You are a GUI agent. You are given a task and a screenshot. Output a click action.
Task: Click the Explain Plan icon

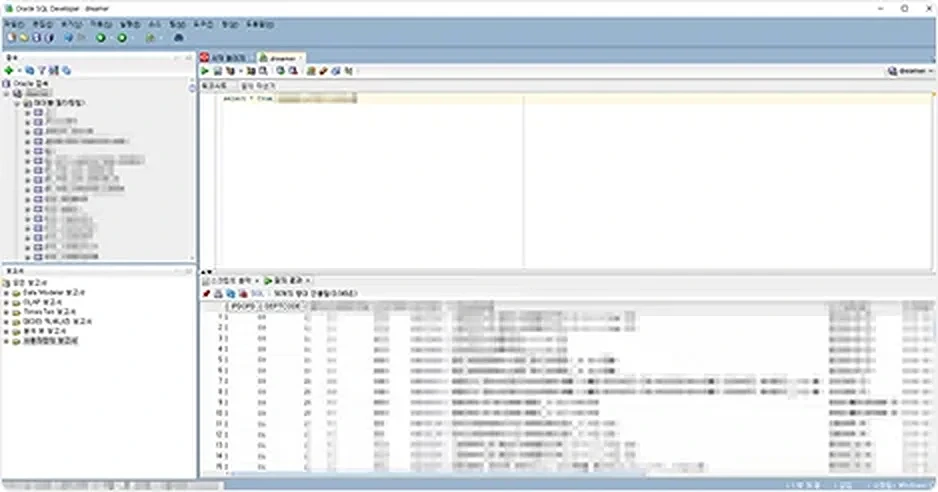click(230, 71)
